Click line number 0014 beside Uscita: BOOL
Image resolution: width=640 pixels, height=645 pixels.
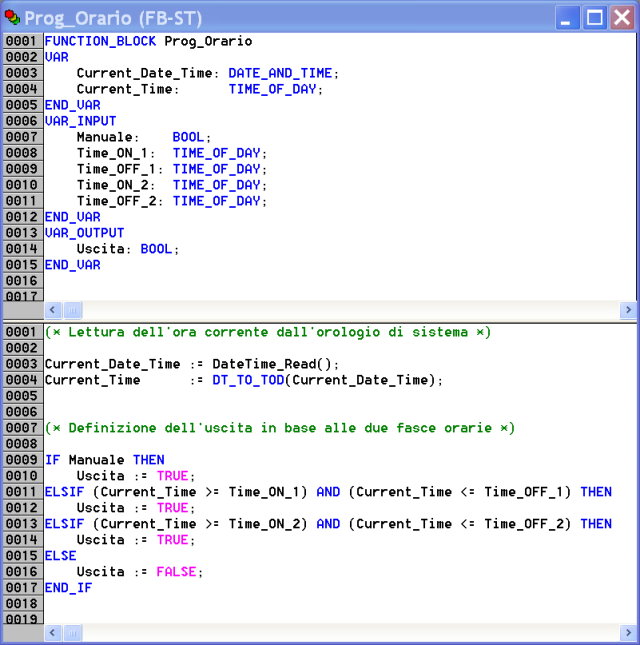click(x=22, y=249)
